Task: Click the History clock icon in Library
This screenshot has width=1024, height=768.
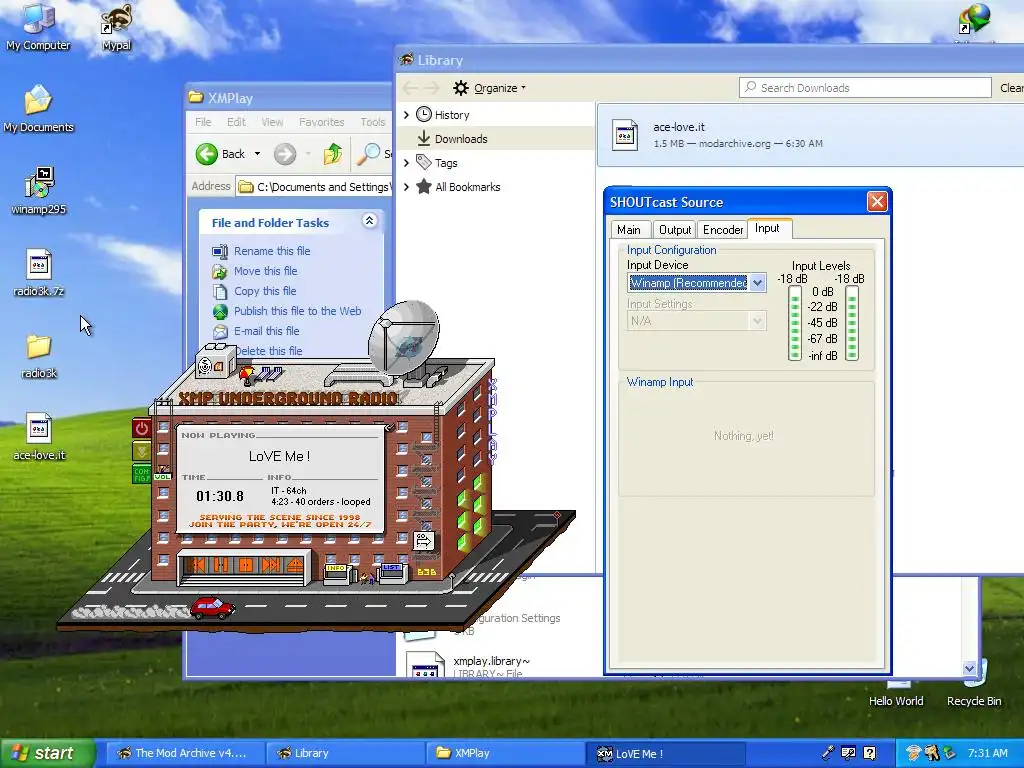Action: pyautogui.click(x=424, y=114)
